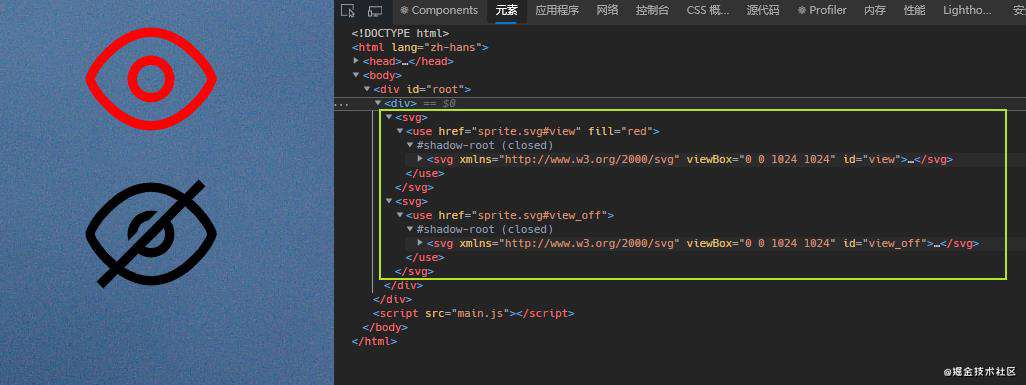The width and height of the screenshot is (1026, 385).
Task: Select the CSS 概... tab
Action: 708,10
